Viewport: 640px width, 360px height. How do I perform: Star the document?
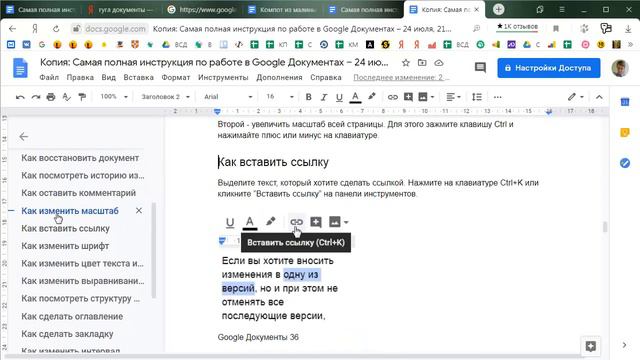(406, 63)
